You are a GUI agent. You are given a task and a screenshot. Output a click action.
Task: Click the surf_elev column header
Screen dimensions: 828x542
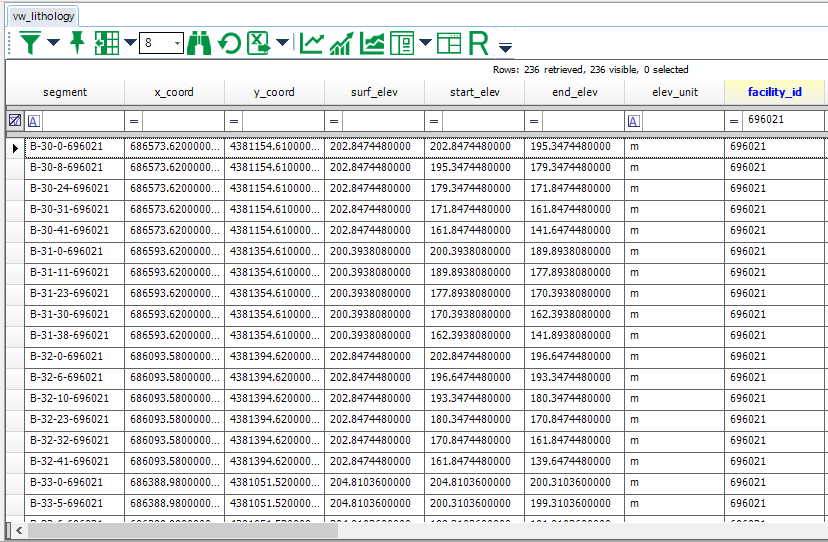374,92
